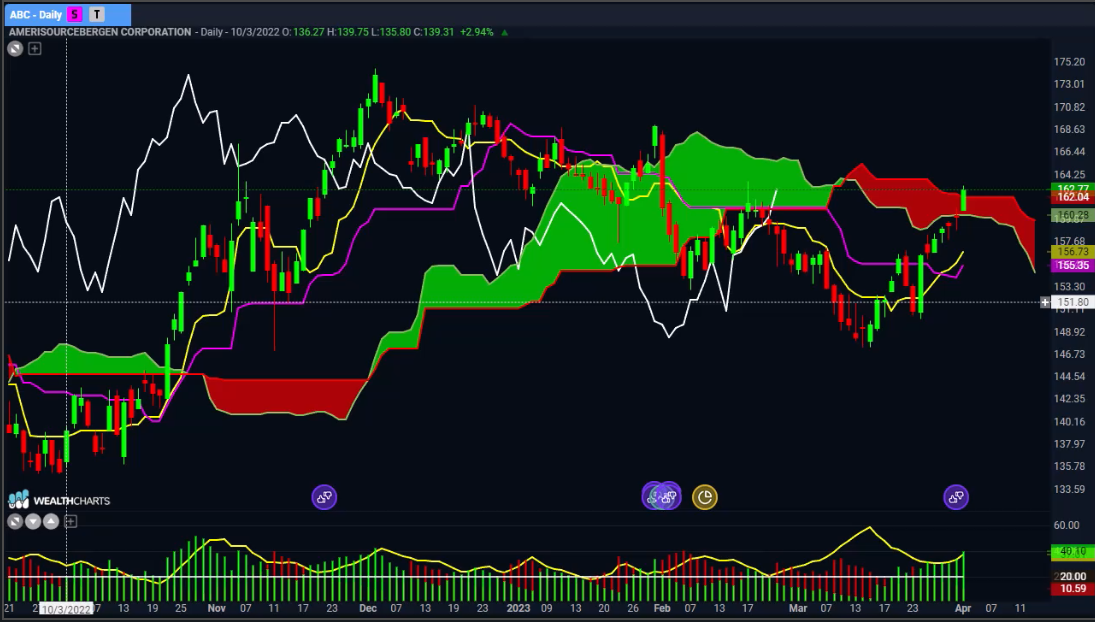Click the green 162.77 price label
The image size is (1095, 622).
(x=1072, y=188)
